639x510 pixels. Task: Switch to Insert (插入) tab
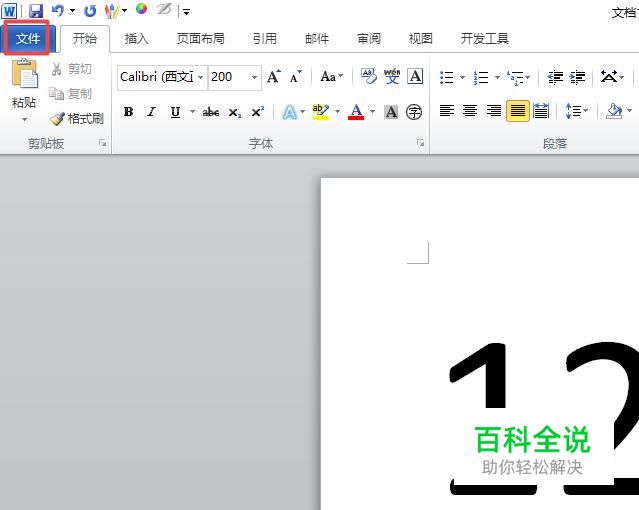[137, 39]
